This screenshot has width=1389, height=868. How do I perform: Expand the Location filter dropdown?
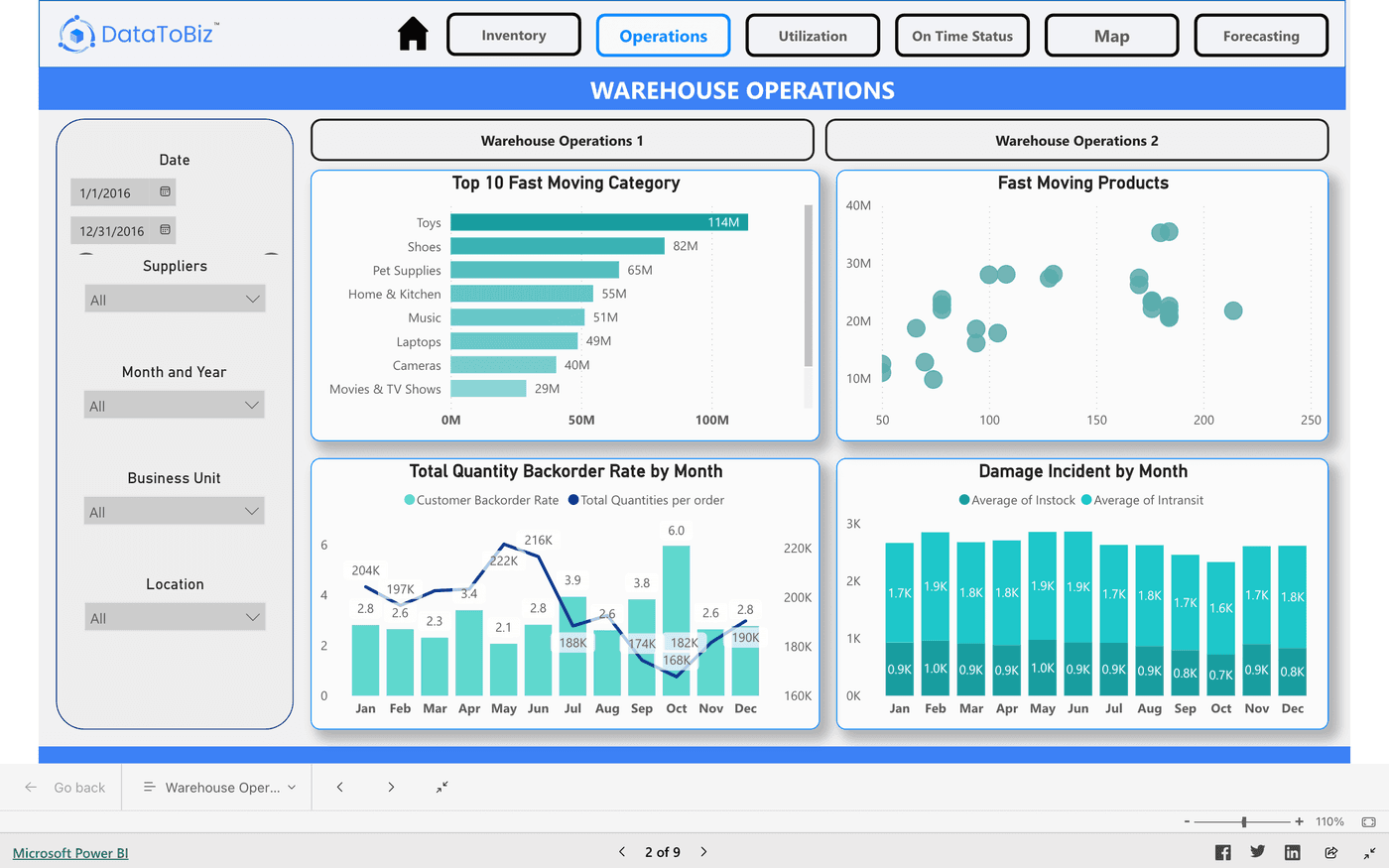[x=175, y=616]
